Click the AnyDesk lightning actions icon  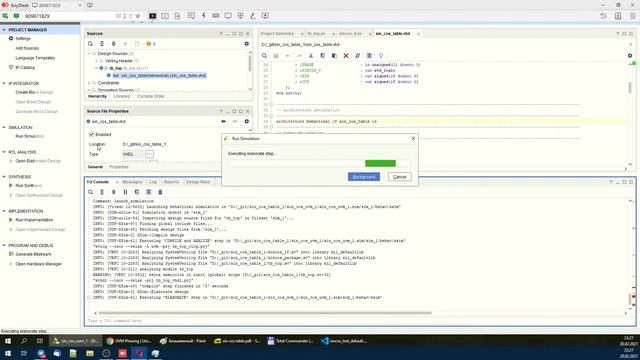(x=204, y=16)
